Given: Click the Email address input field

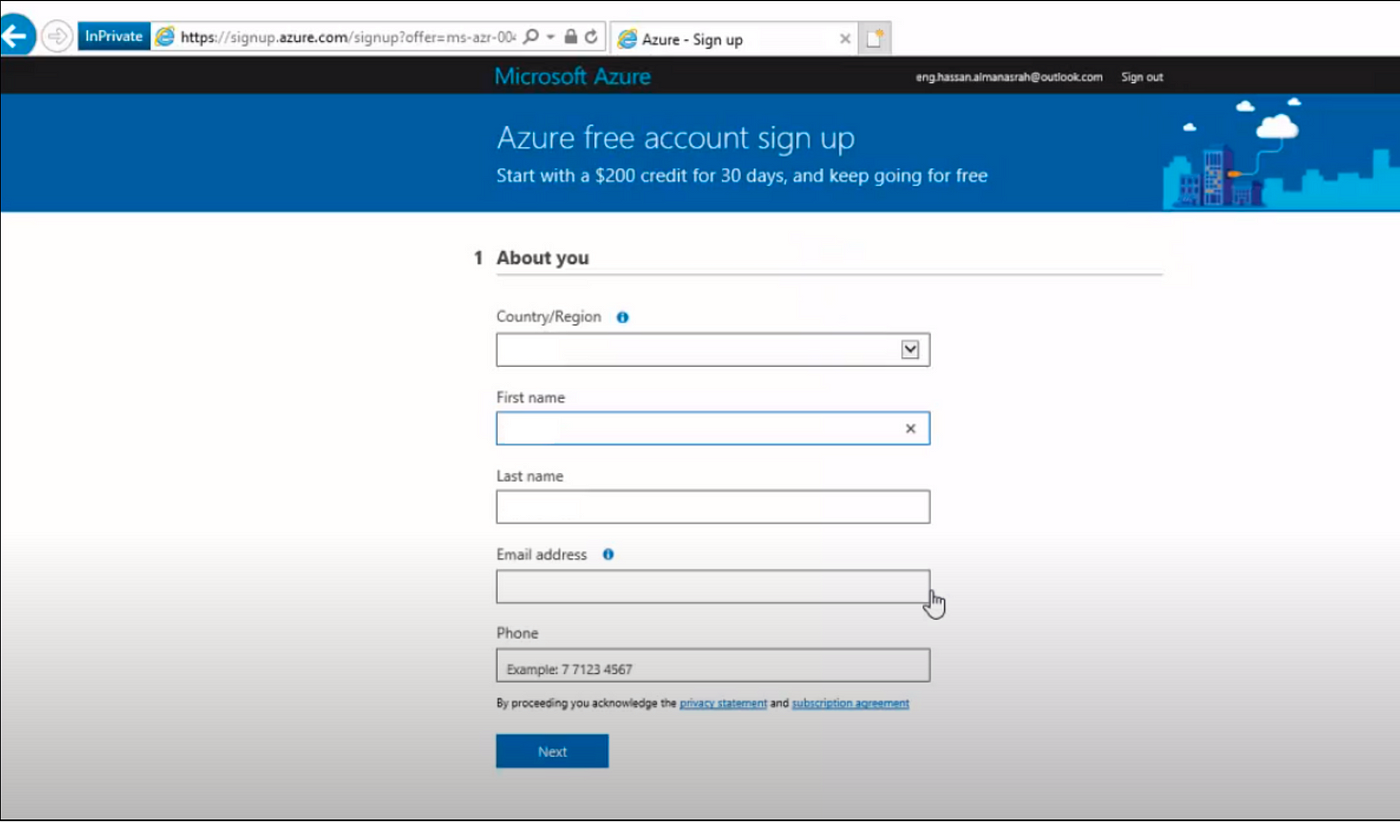Looking at the screenshot, I should pos(713,586).
